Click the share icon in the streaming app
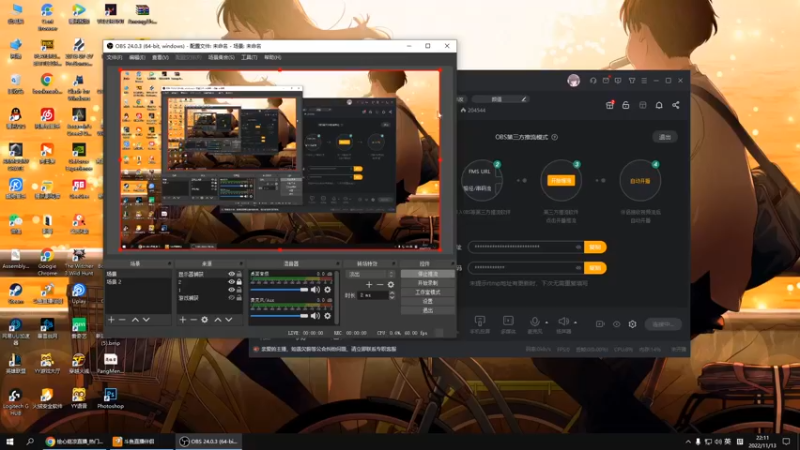This screenshot has width=800, height=450. click(676, 105)
